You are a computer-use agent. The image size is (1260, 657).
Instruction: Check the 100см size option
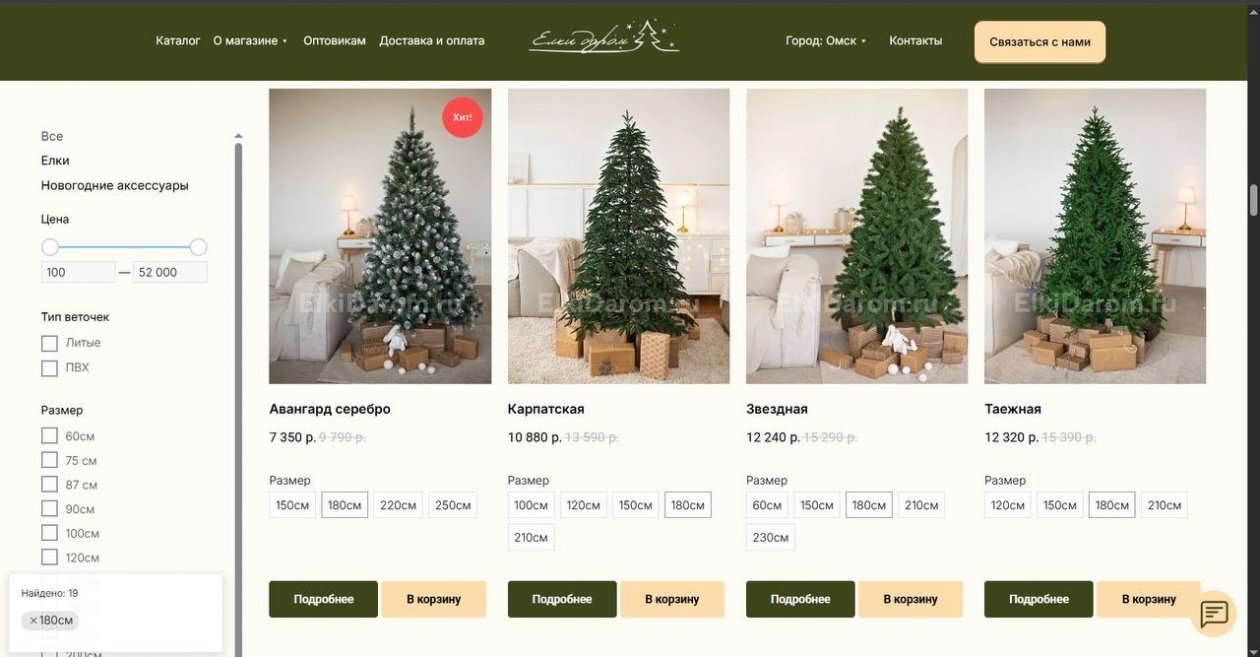(49, 533)
